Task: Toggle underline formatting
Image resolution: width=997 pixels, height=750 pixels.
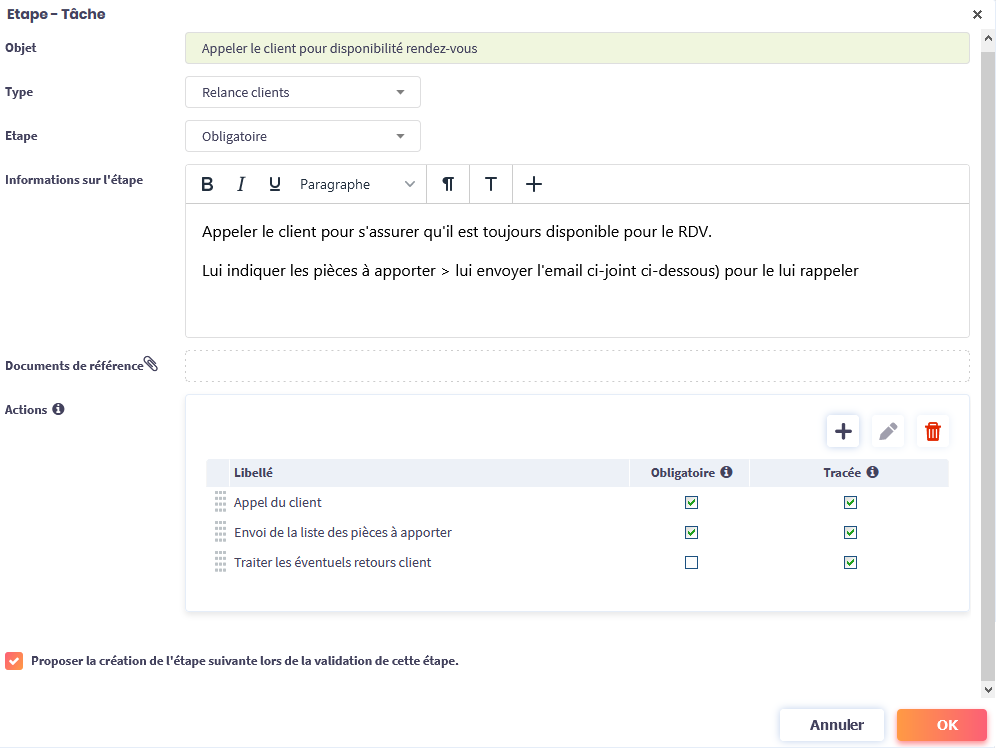Action: [x=275, y=184]
